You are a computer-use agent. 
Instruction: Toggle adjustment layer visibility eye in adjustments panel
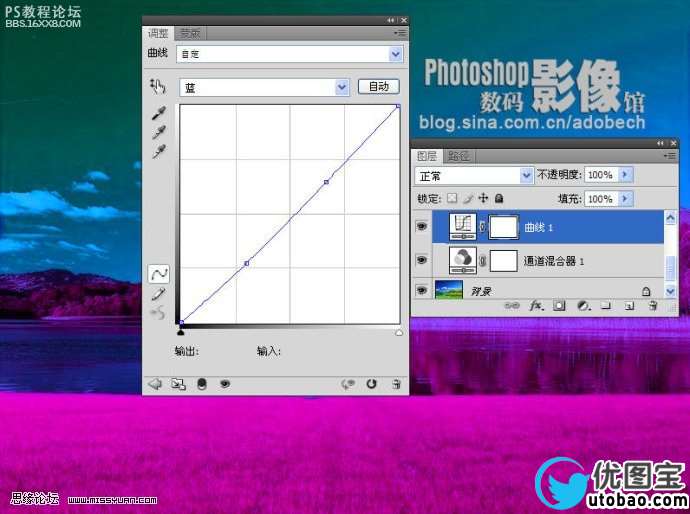[x=225, y=384]
